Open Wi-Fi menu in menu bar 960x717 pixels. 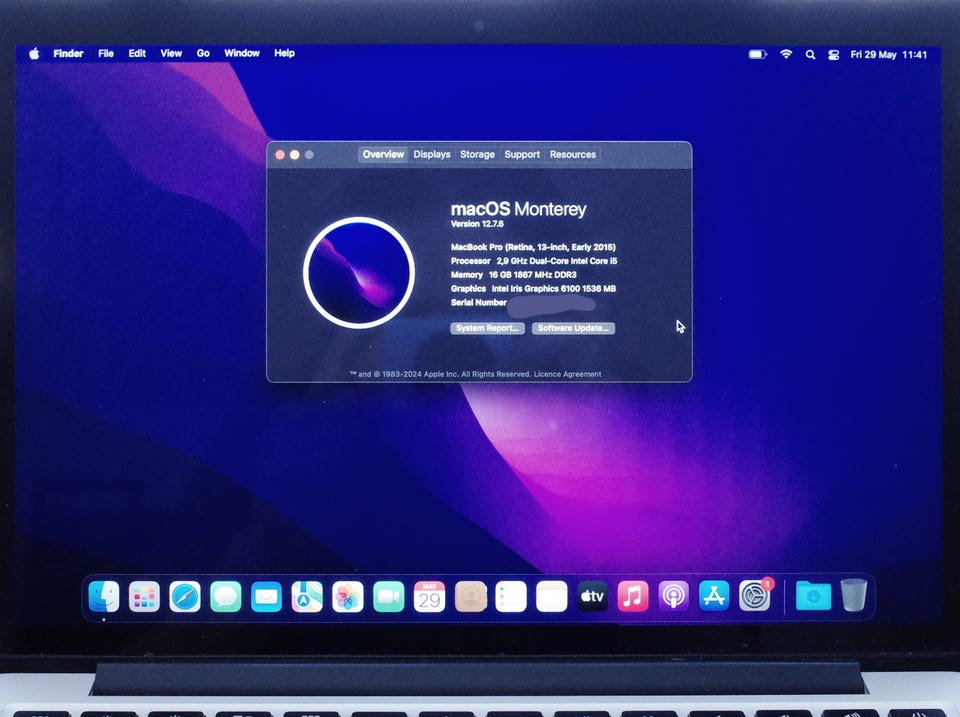[x=786, y=54]
